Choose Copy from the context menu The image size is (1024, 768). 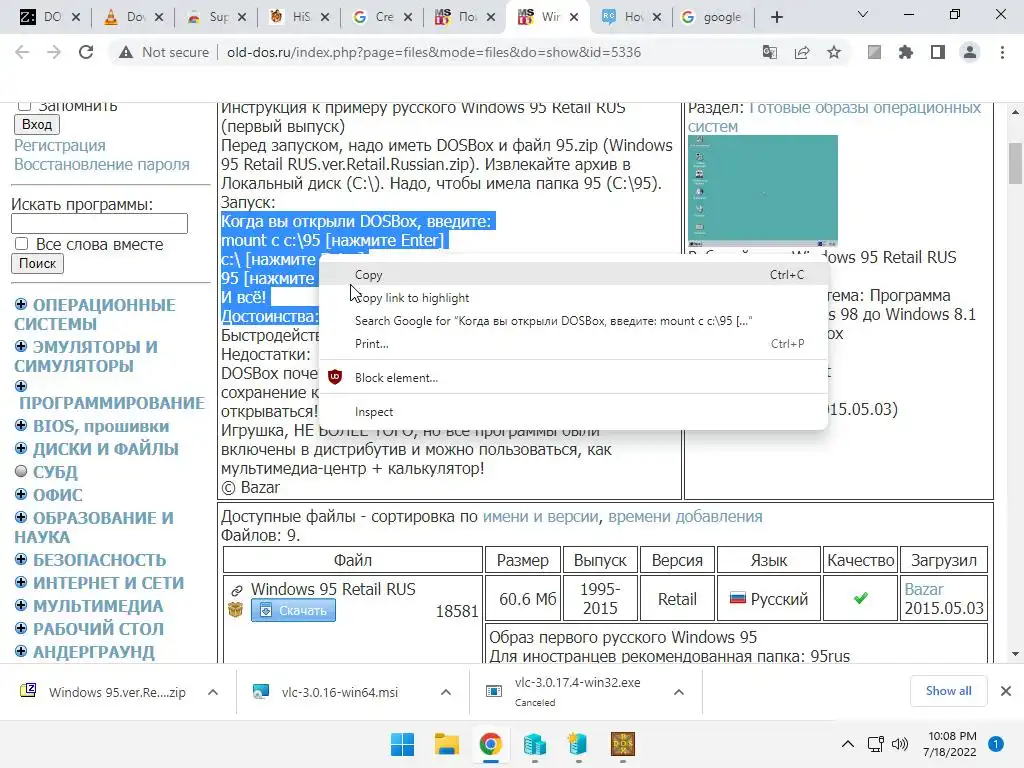573,275
